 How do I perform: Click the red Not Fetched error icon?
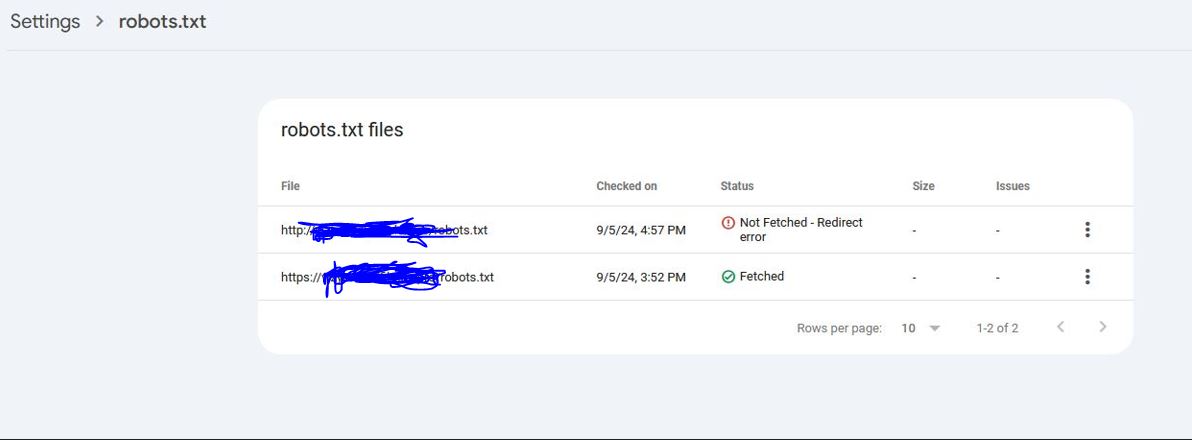pyautogui.click(x=728, y=223)
